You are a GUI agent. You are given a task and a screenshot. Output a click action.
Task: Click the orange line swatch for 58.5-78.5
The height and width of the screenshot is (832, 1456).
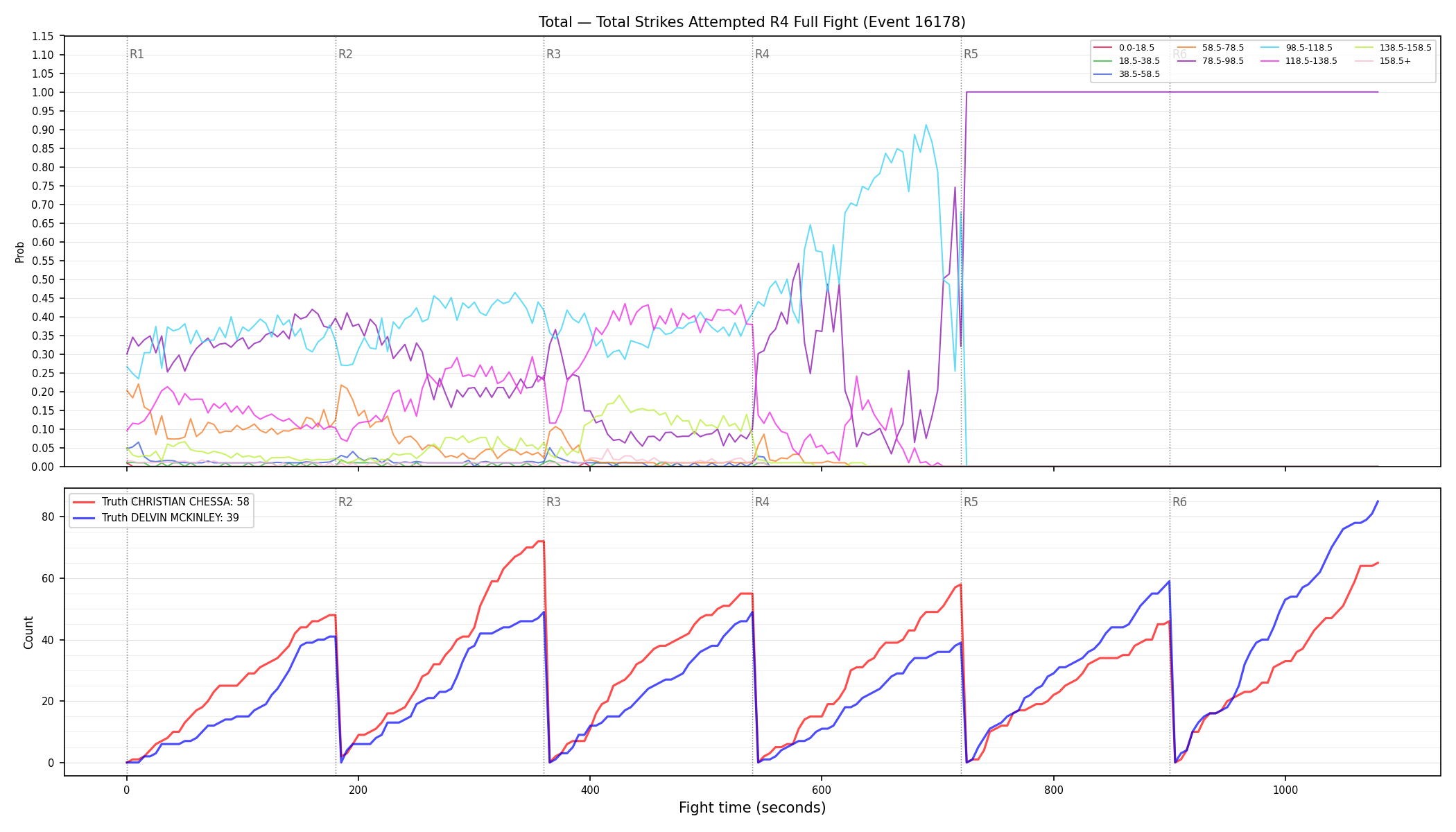1186,48
